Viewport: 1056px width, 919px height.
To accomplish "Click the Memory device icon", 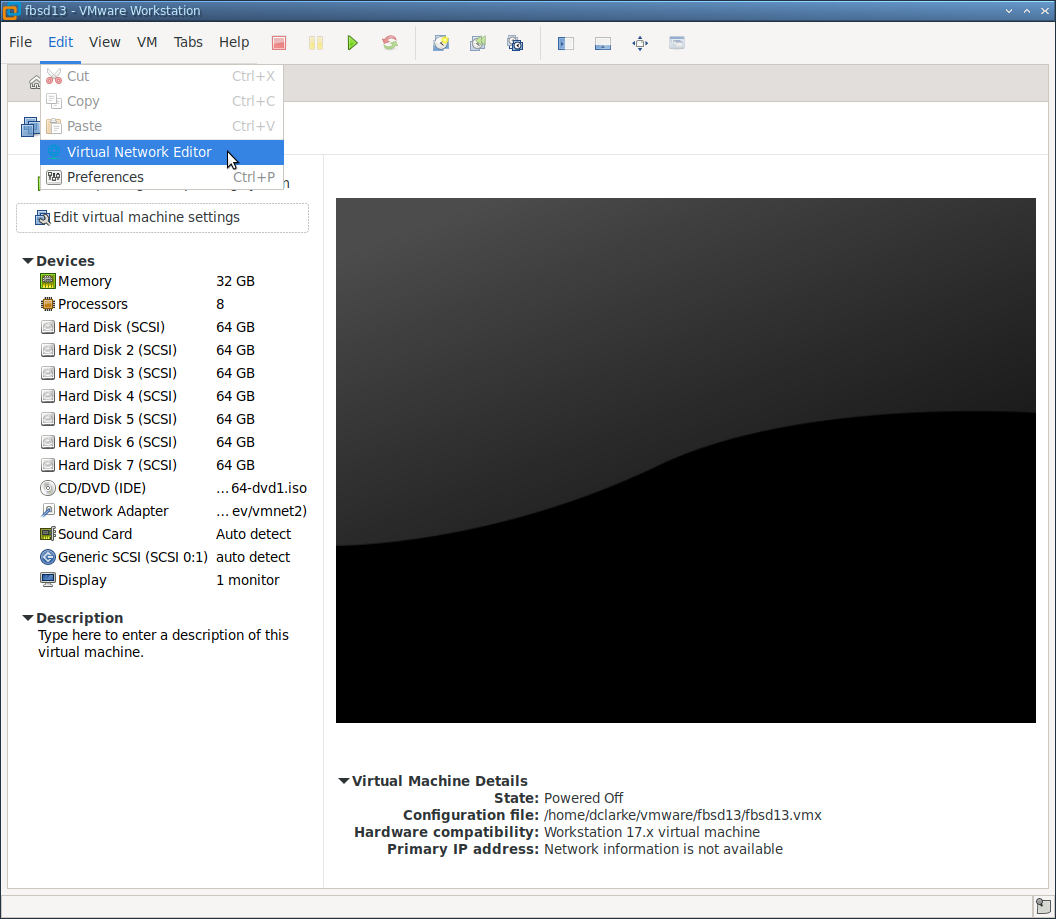I will click(x=48, y=281).
